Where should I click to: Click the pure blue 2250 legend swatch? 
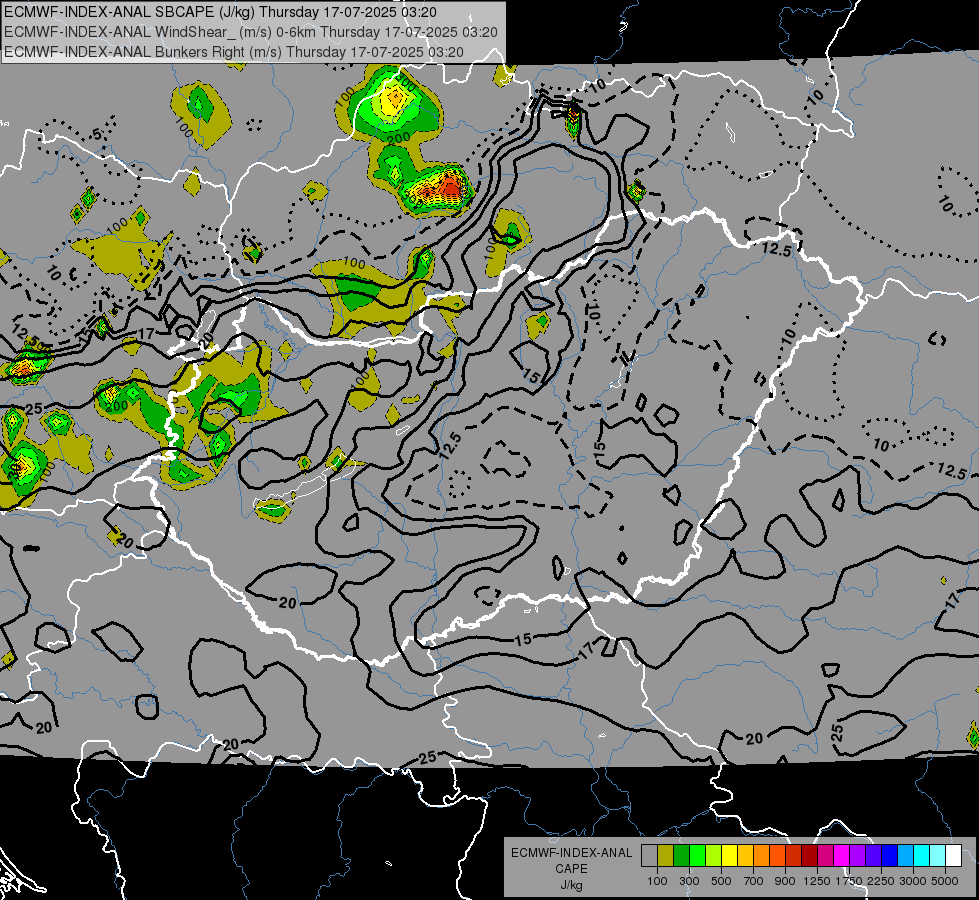click(x=890, y=856)
